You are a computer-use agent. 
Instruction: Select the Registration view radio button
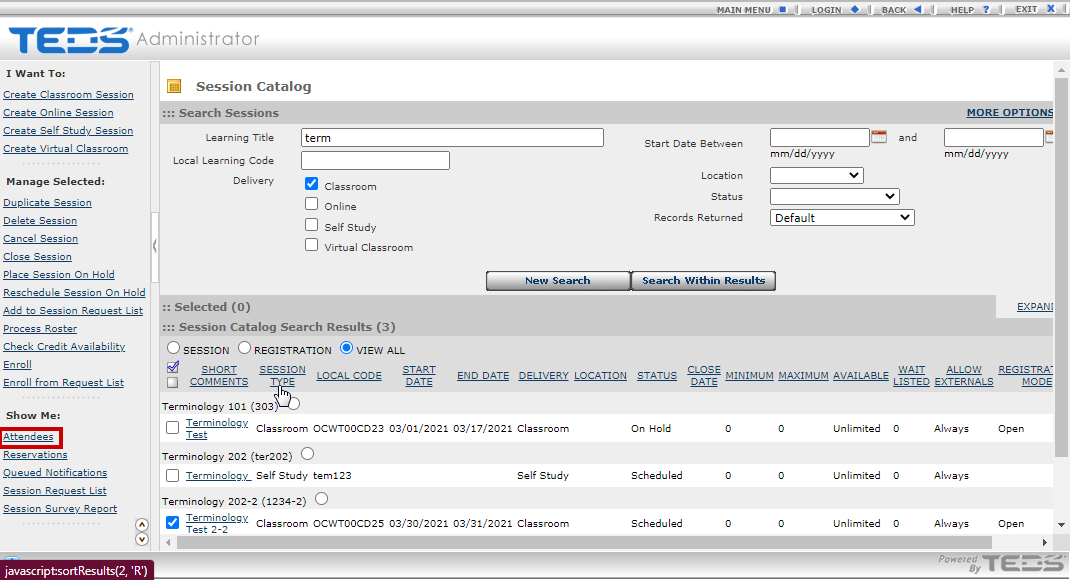[x=244, y=348]
